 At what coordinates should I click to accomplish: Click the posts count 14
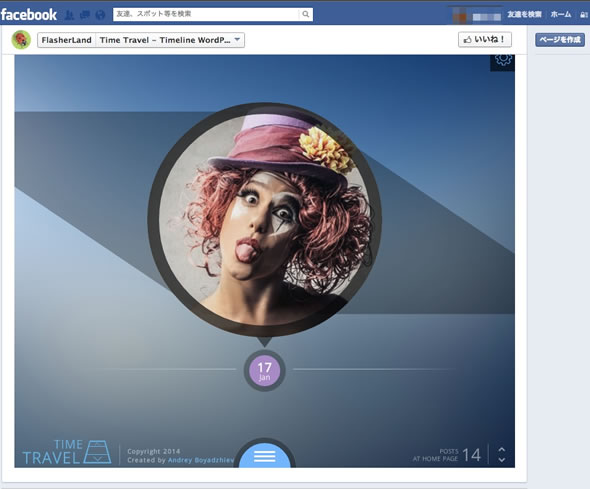point(471,455)
